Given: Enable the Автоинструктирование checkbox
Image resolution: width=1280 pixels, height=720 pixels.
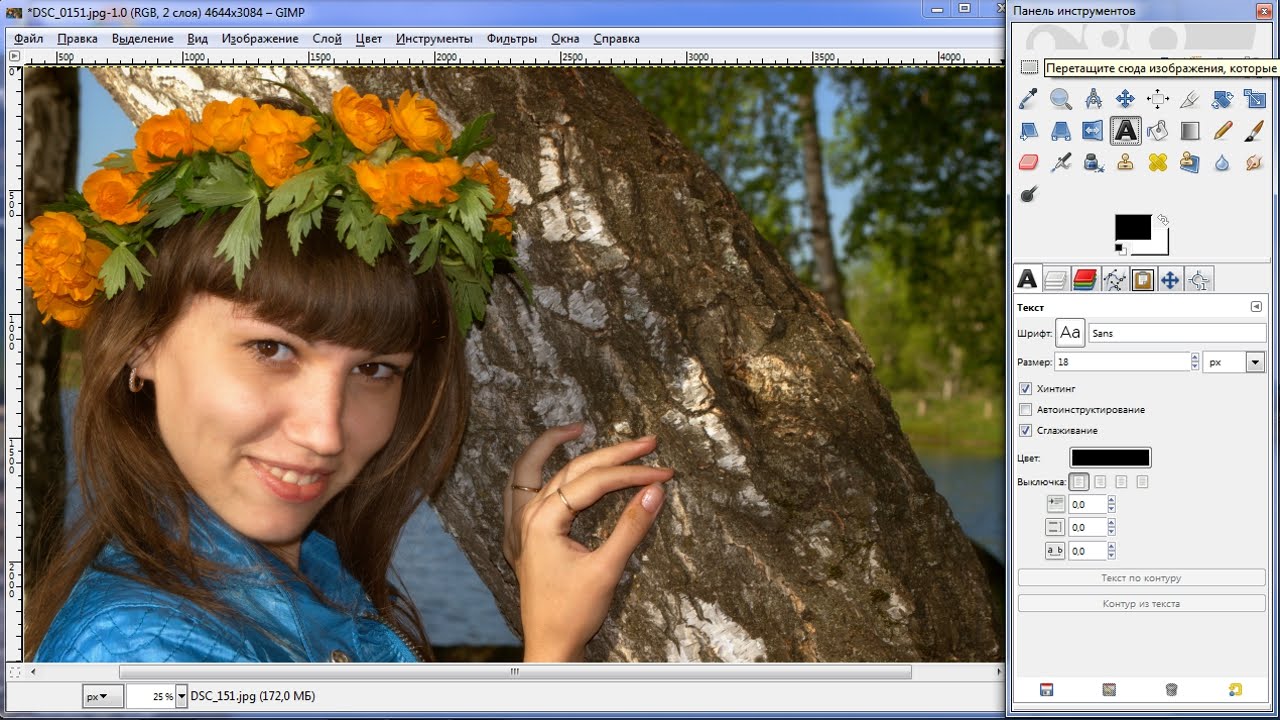Looking at the screenshot, I should click(1025, 409).
